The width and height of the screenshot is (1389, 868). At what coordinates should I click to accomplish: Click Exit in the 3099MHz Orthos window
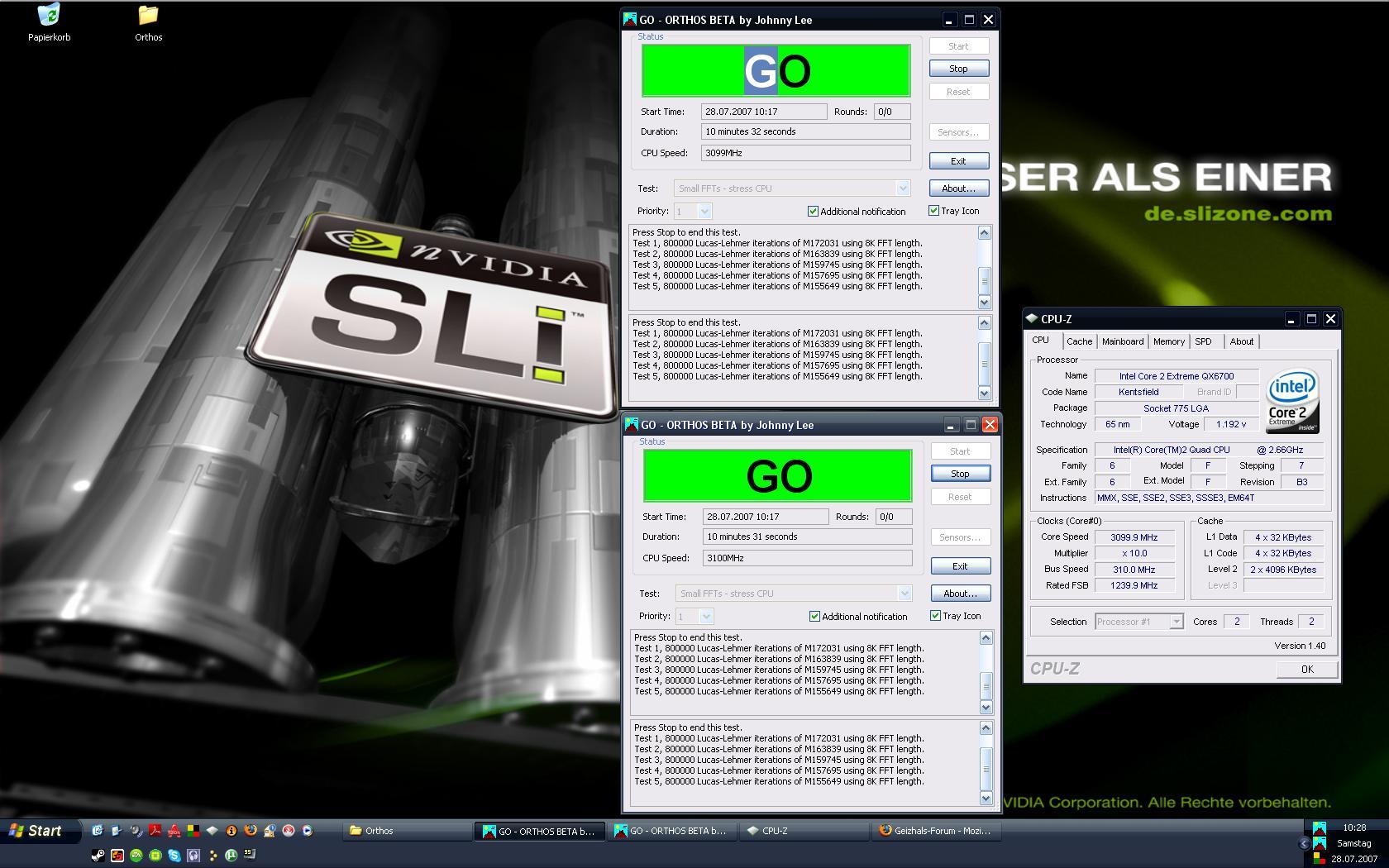958,161
